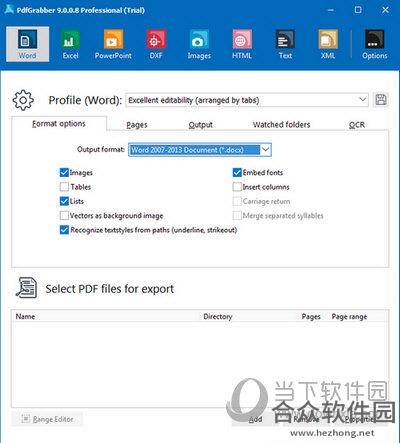Click the Directory column header

click(218, 316)
